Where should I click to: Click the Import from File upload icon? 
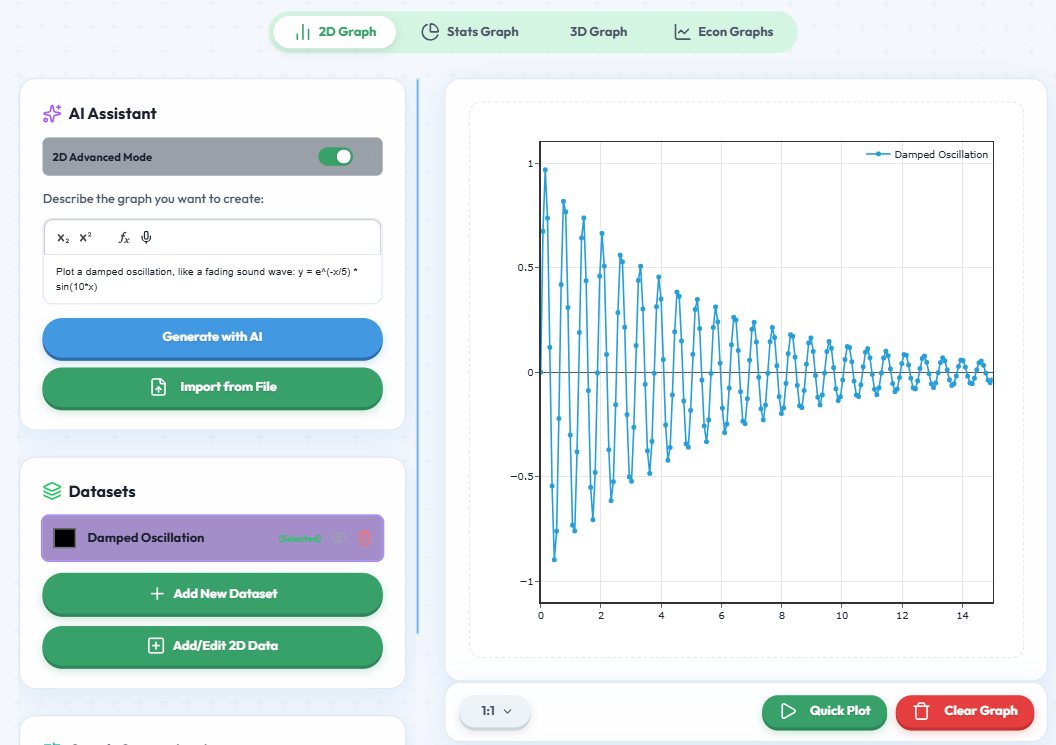tap(159, 386)
